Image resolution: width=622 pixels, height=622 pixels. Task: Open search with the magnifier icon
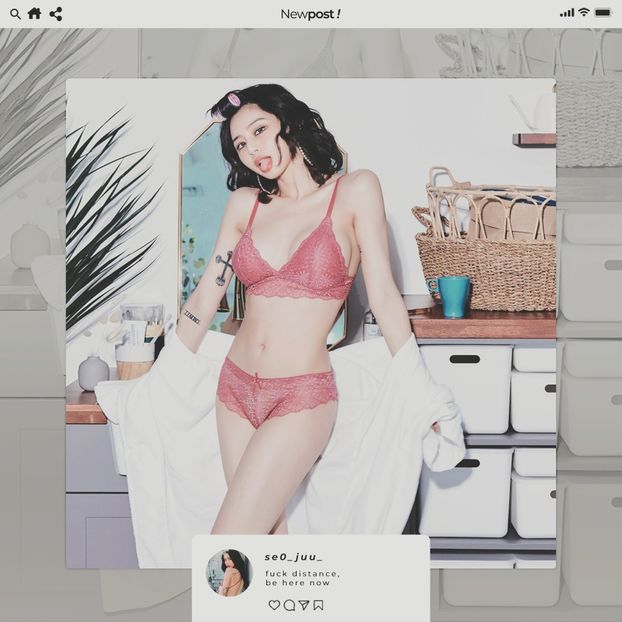click(15, 14)
